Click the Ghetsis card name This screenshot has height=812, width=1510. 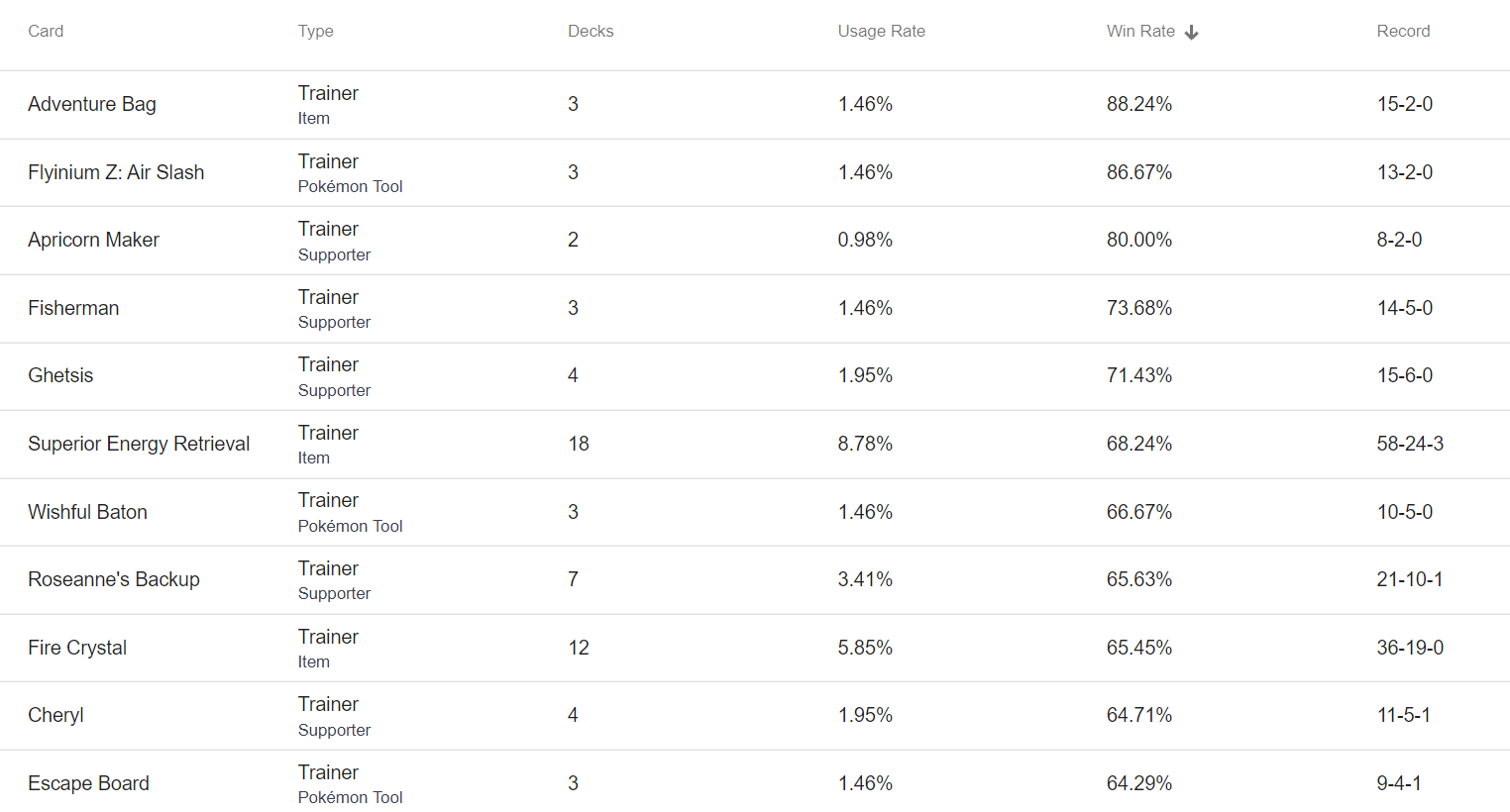point(60,375)
